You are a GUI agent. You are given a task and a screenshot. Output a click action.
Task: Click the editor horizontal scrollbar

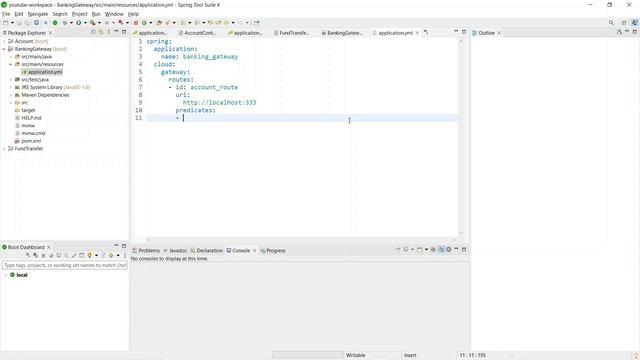301,240
